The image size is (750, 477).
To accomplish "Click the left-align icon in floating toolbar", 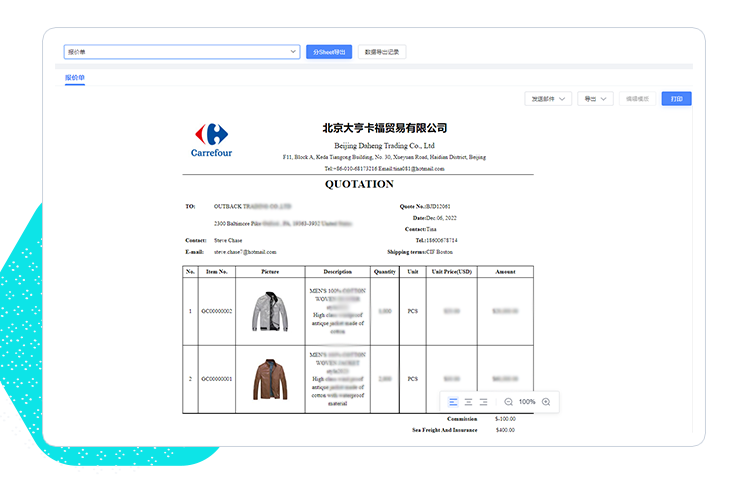I will [453, 401].
